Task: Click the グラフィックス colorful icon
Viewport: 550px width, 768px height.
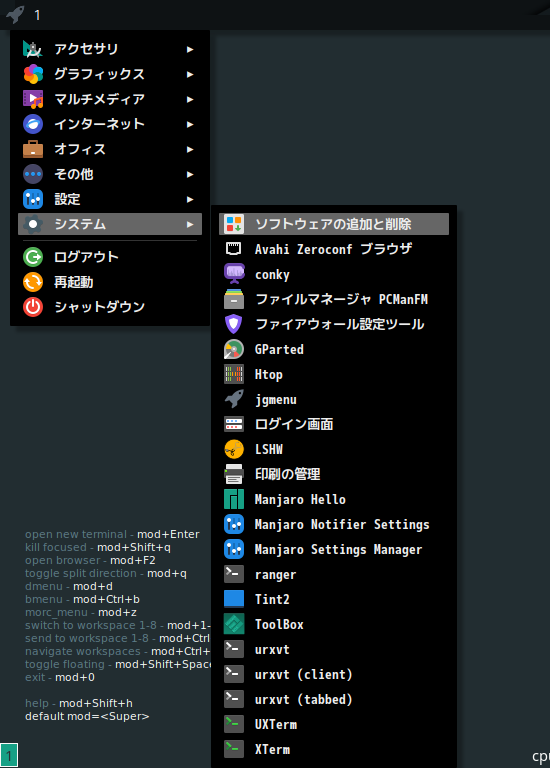Action: click(x=33, y=74)
